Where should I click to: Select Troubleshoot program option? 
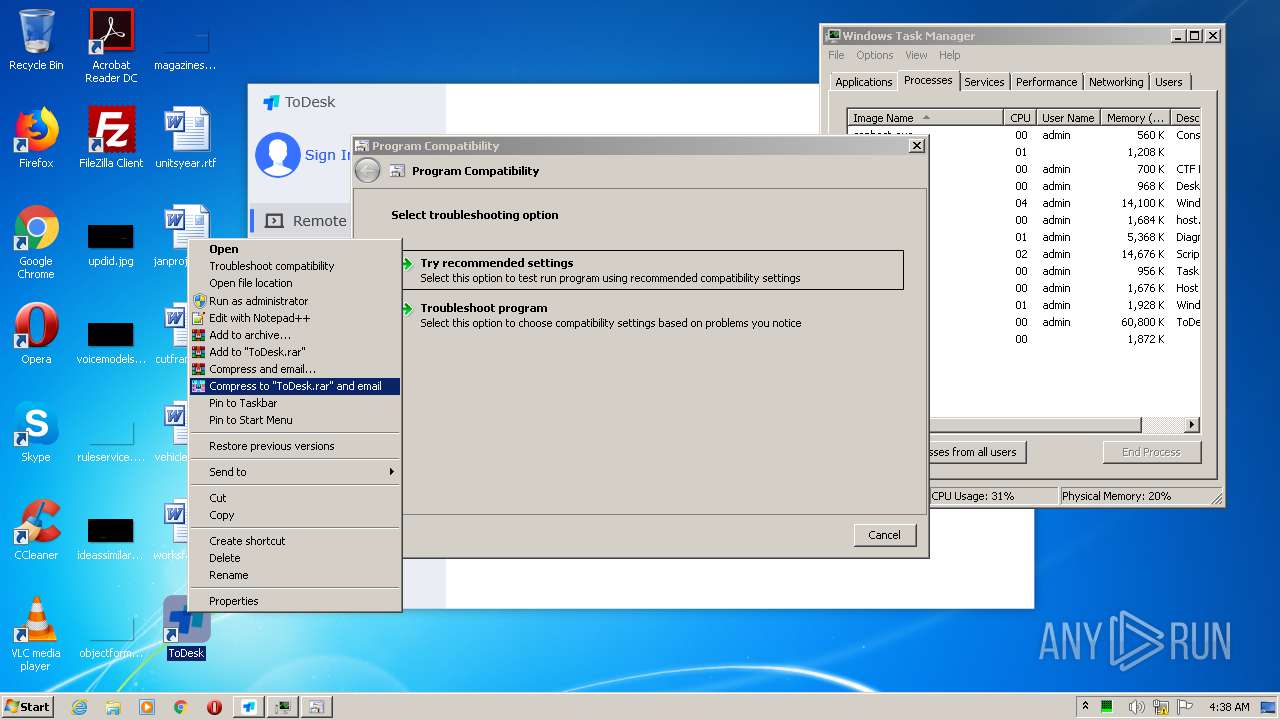pyautogui.click(x=652, y=315)
